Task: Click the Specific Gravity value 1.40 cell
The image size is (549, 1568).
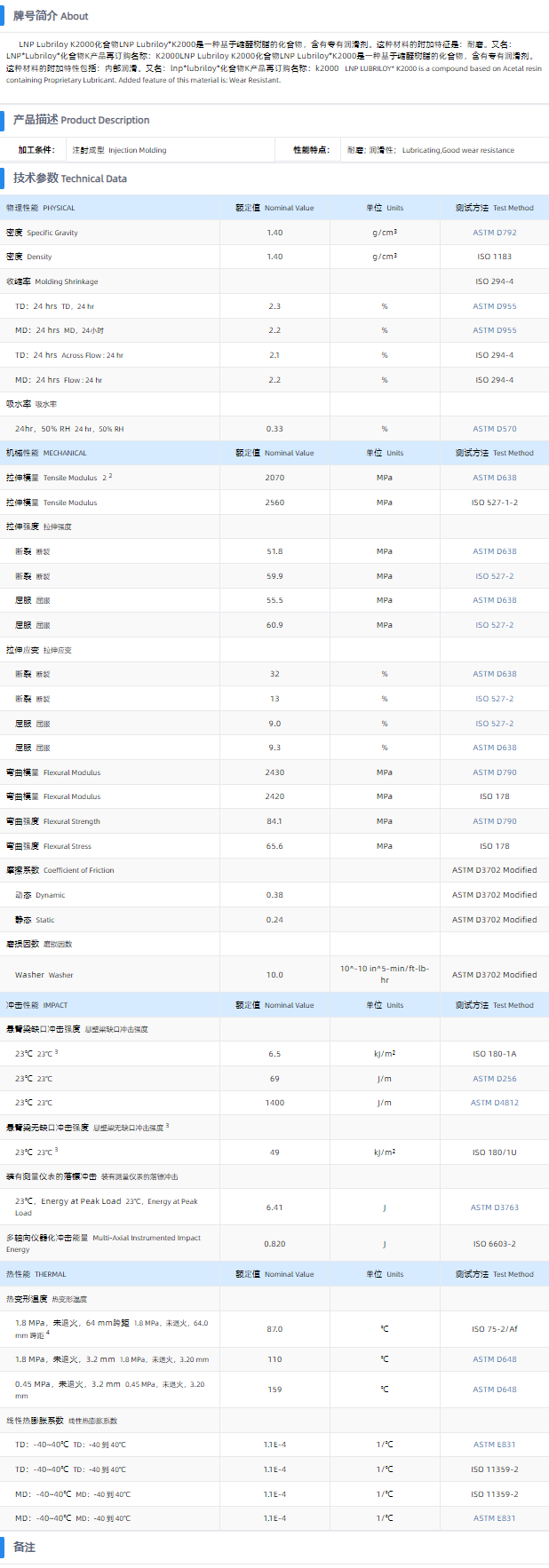Action: pos(274,233)
